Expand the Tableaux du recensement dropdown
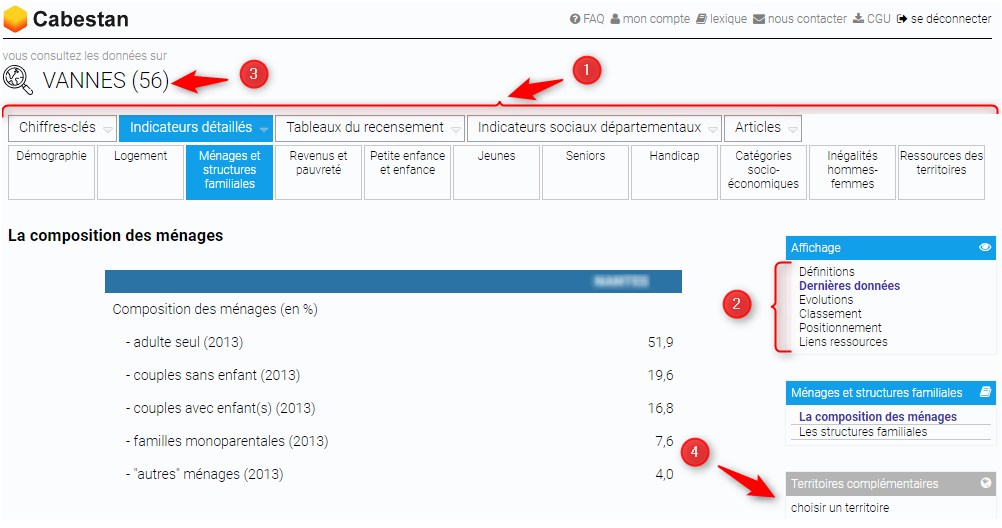The width and height of the screenshot is (1002, 528). (x=369, y=128)
